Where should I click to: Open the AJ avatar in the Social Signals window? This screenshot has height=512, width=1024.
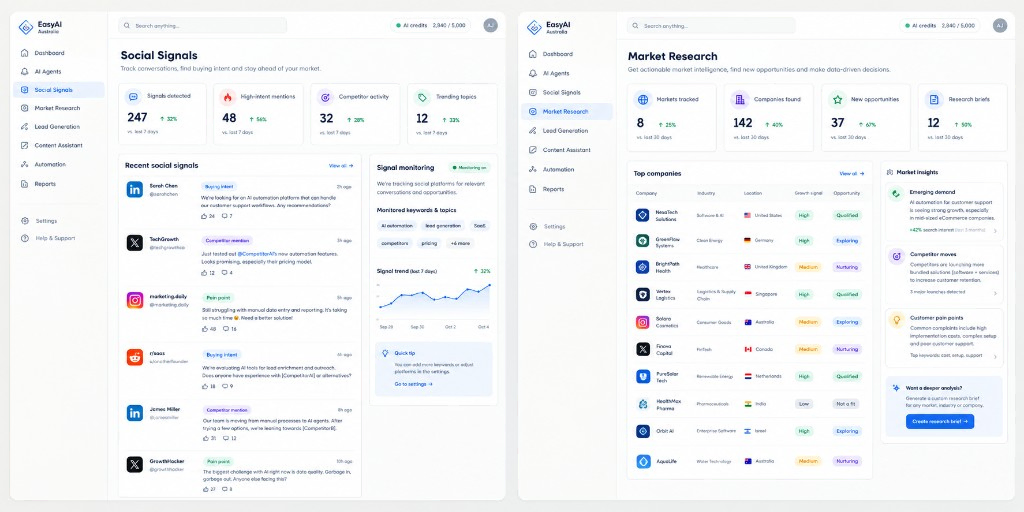(490, 25)
